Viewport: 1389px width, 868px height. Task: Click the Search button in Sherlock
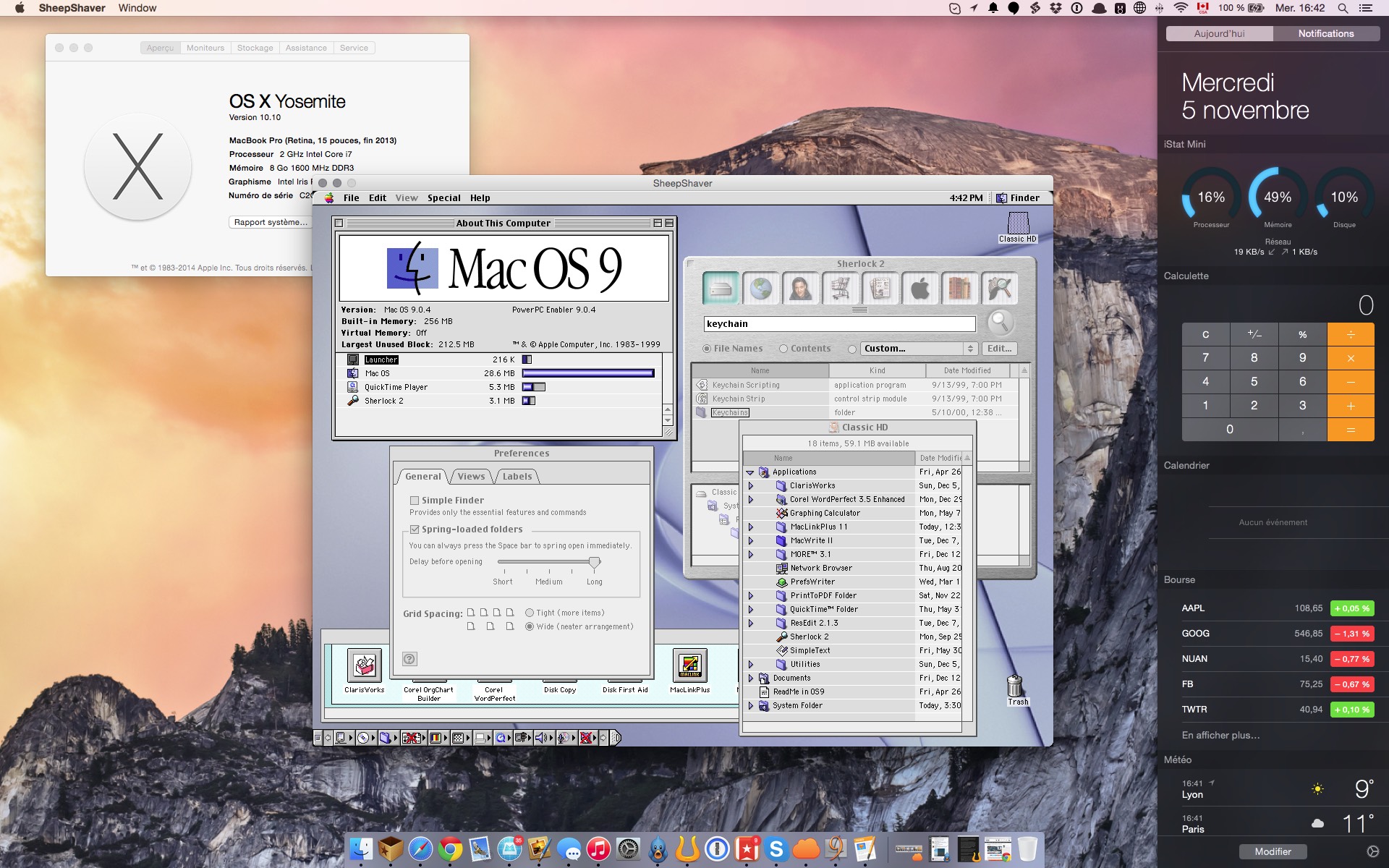[x=999, y=322]
